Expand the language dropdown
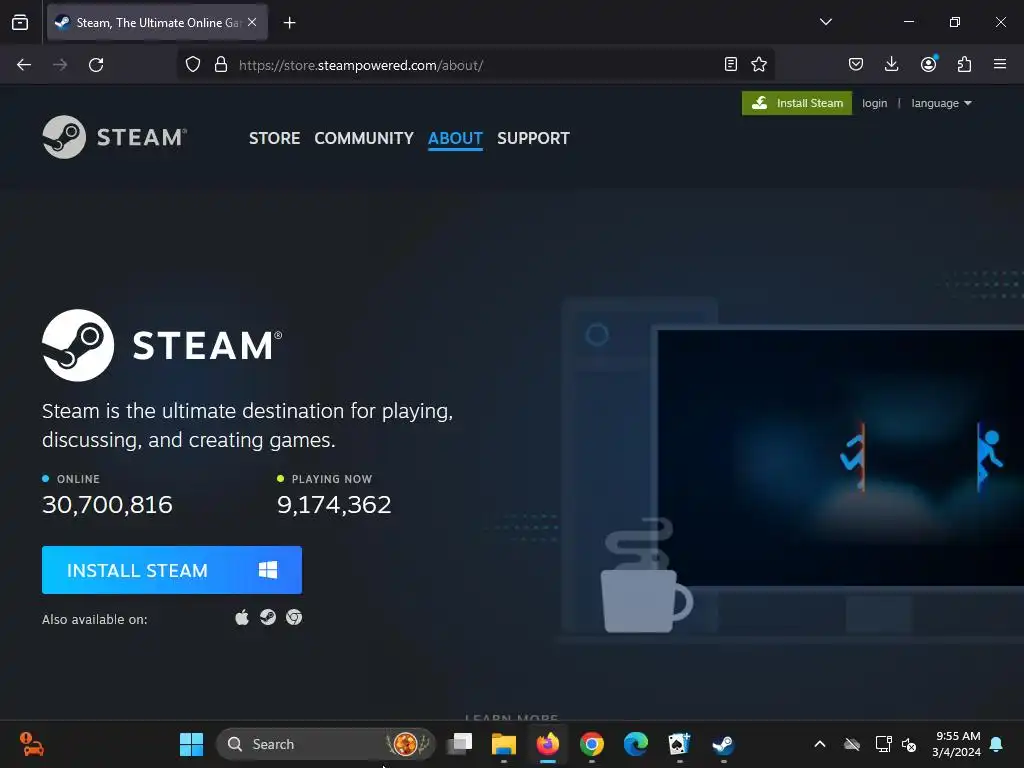The width and height of the screenshot is (1024, 768). 941,103
